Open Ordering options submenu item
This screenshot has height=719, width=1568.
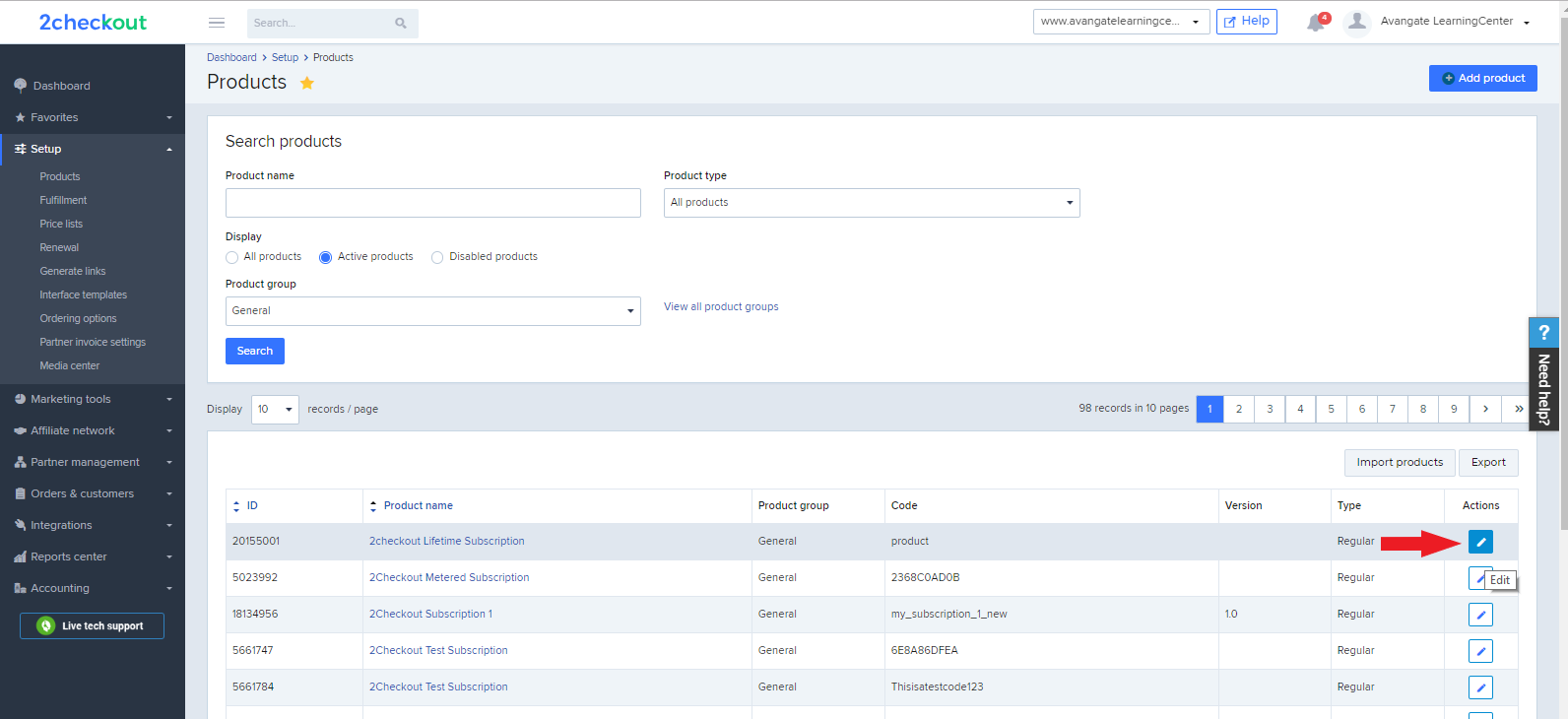point(78,319)
